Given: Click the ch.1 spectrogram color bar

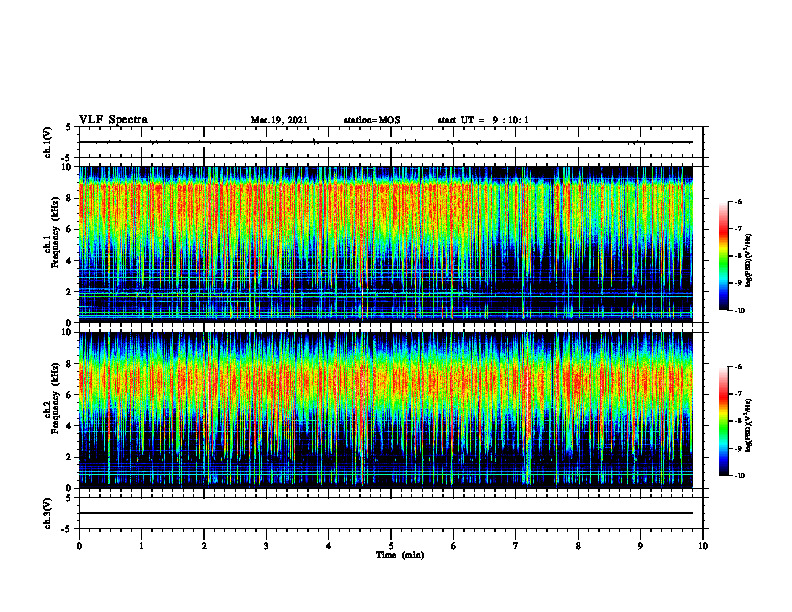Looking at the screenshot, I should pyautogui.click(x=723, y=256).
